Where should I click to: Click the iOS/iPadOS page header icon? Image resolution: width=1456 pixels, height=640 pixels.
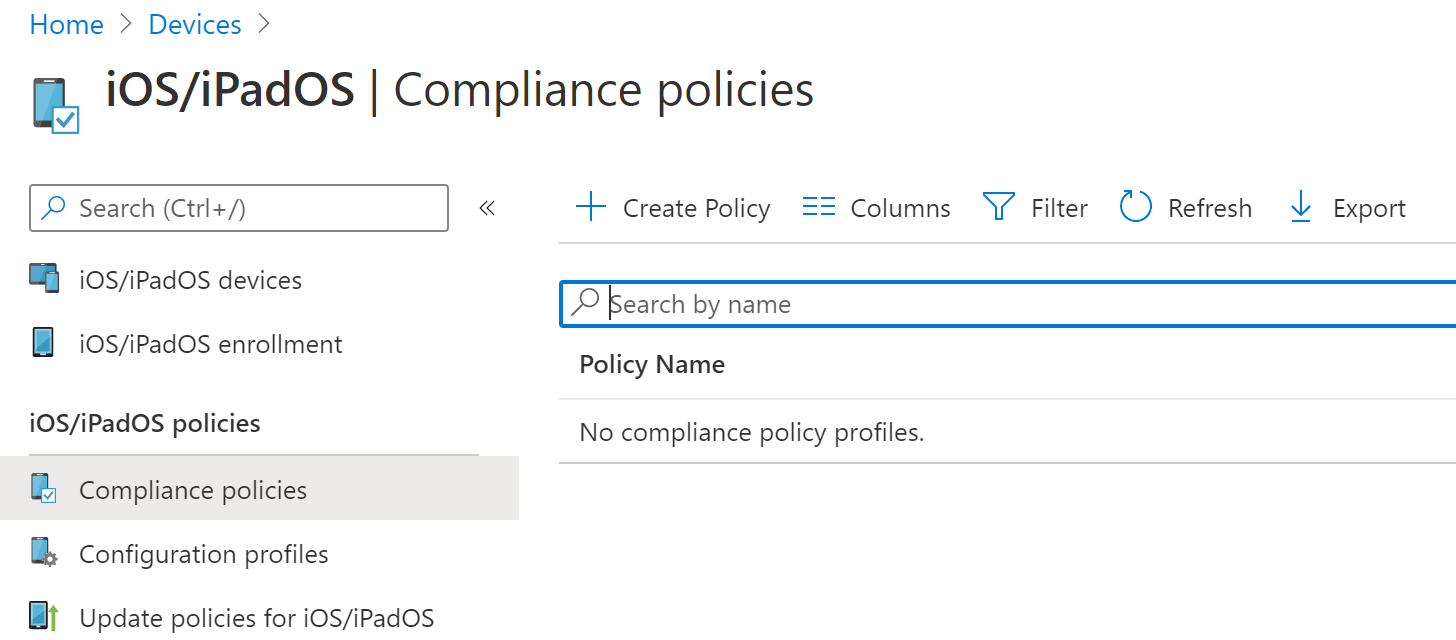click(x=55, y=105)
